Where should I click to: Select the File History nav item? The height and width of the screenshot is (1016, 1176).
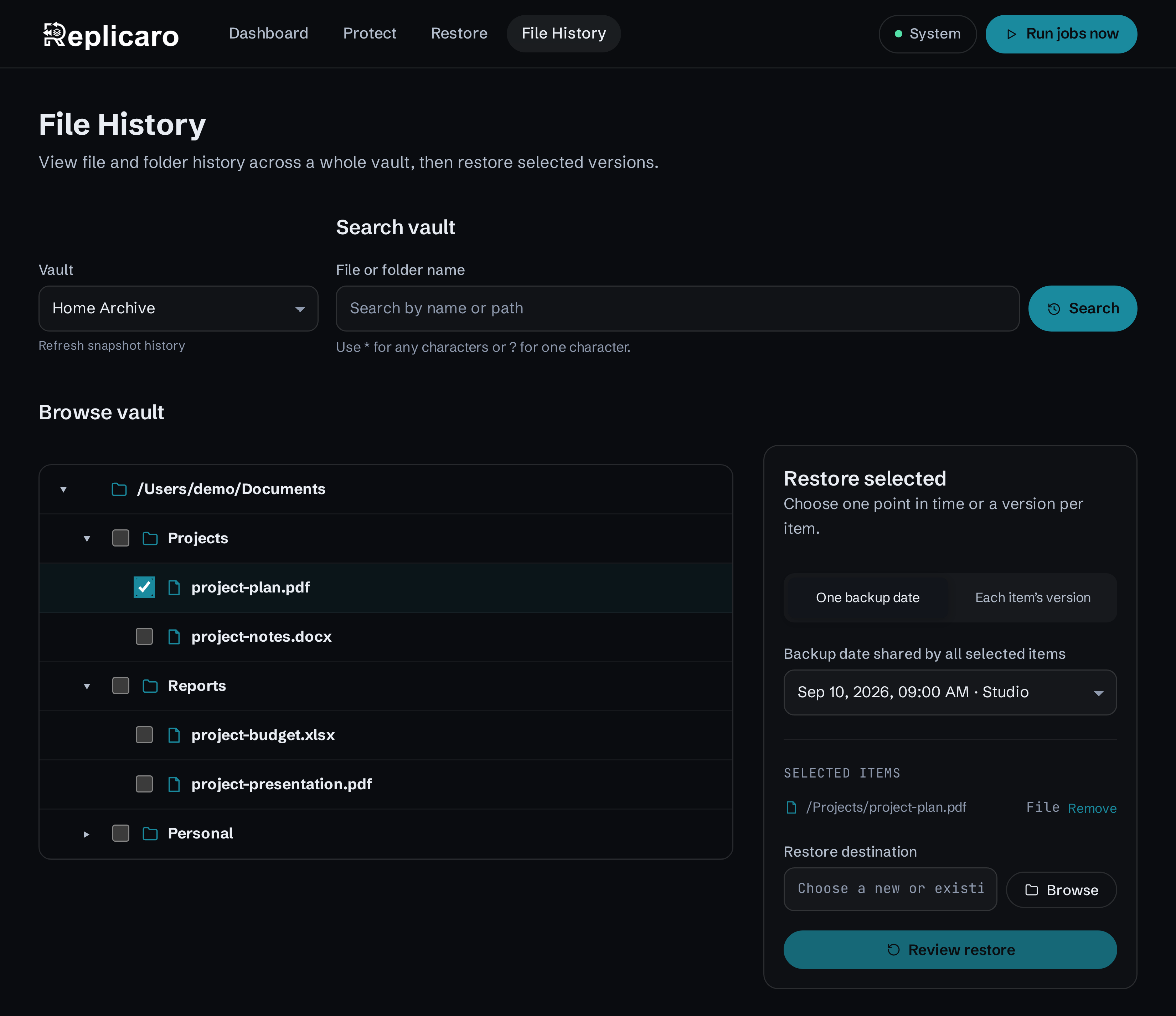pyautogui.click(x=564, y=34)
